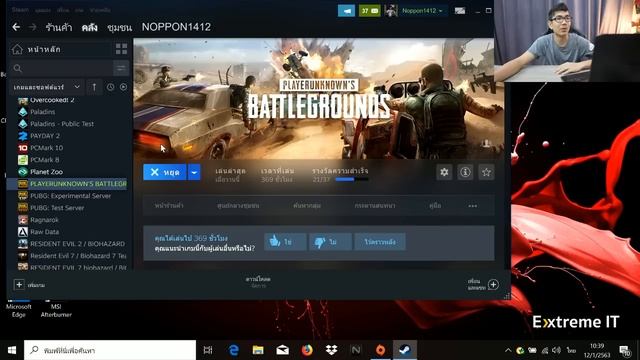The width and height of the screenshot is (640, 360).
Task: Open the store page game tab
Action: click(x=169, y=206)
